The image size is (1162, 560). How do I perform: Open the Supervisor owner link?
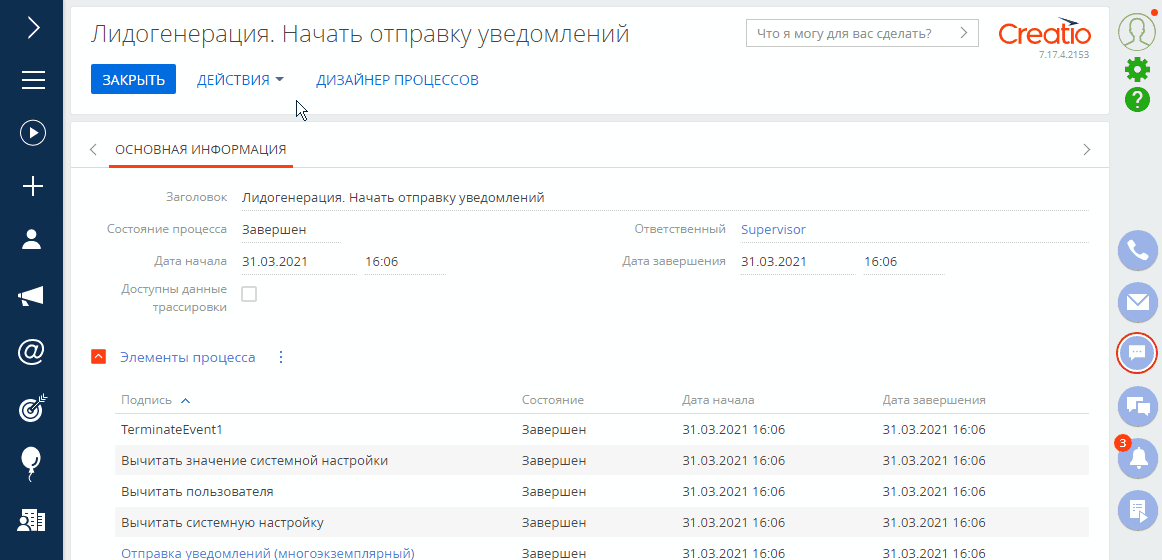coord(773,230)
